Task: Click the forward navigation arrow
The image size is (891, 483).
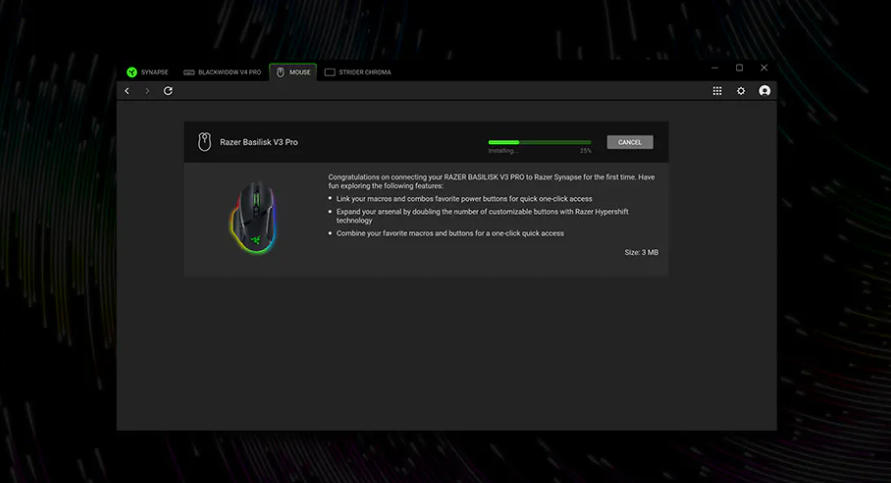Action: (x=147, y=91)
